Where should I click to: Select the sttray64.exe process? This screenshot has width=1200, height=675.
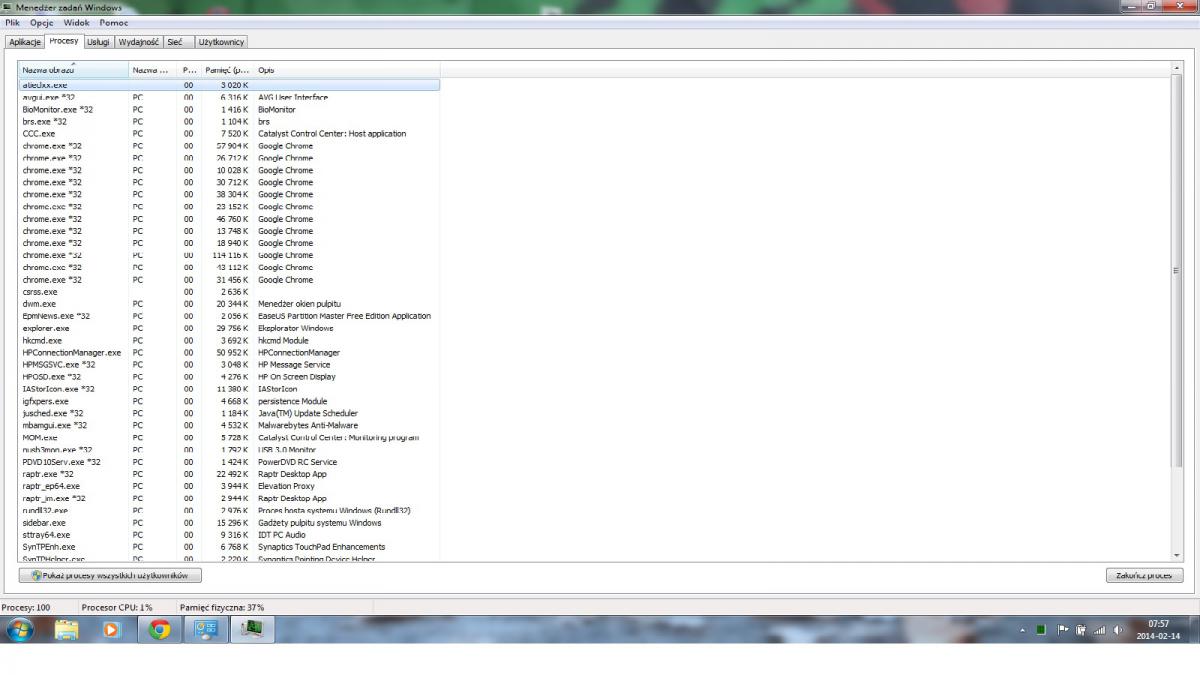click(x=230, y=535)
